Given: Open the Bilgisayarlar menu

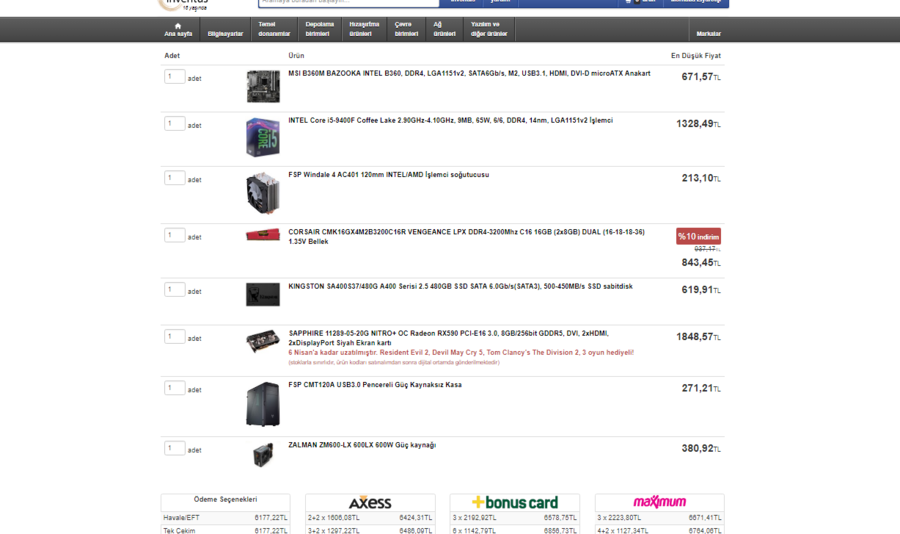Looking at the screenshot, I should click(x=225, y=34).
